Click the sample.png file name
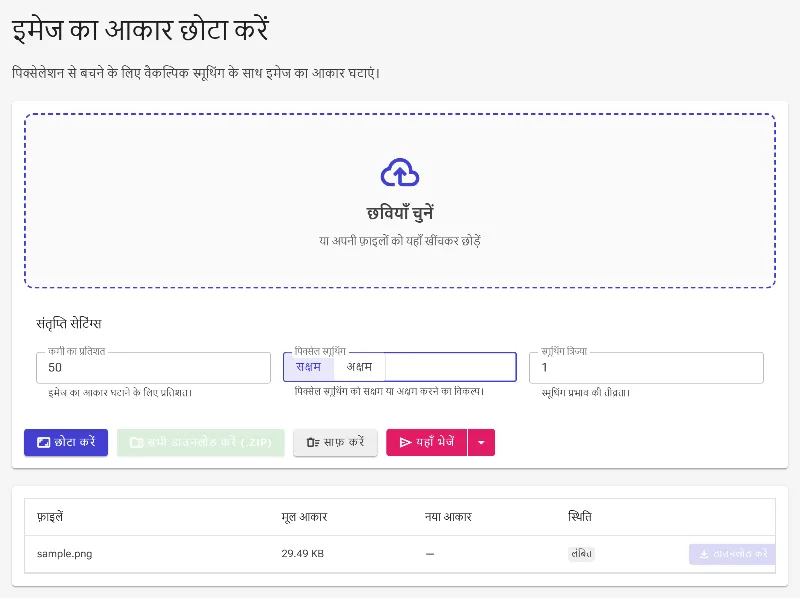The height and width of the screenshot is (598, 800). click(64, 554)
